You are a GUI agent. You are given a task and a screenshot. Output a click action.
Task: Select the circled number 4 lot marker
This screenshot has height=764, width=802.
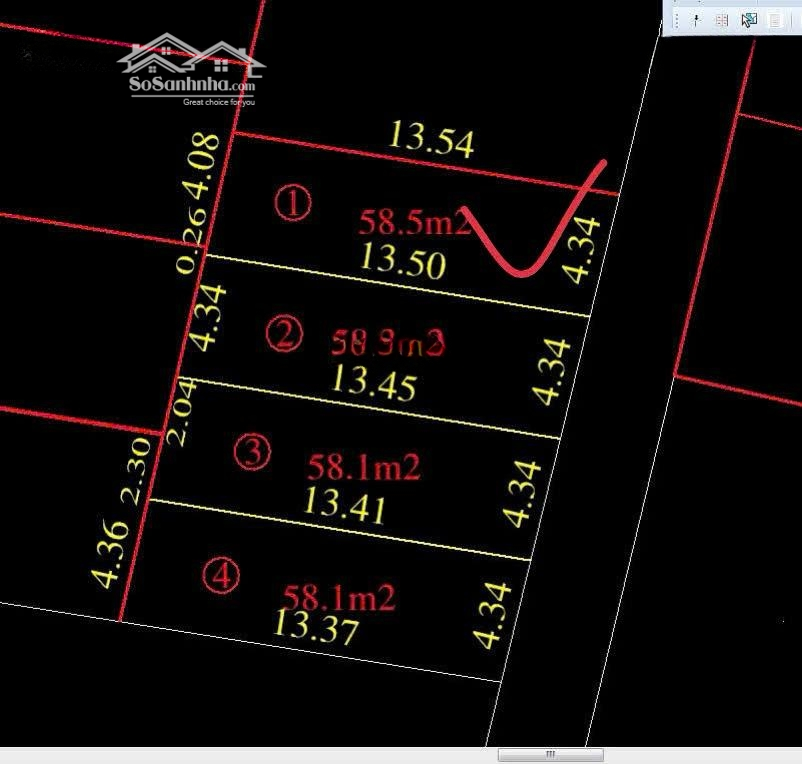click(x=222, y=576)
